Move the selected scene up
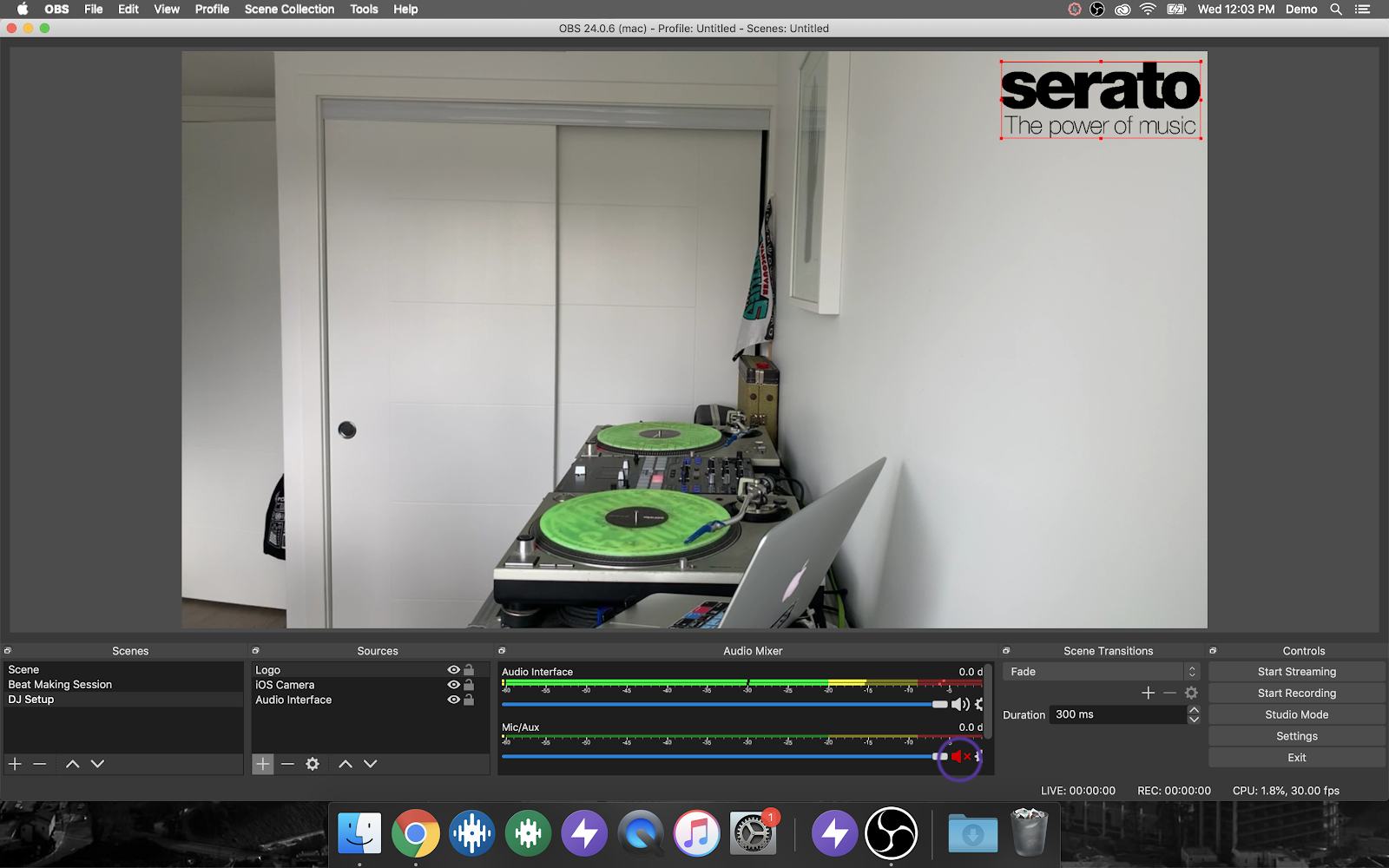 (73, 764)
